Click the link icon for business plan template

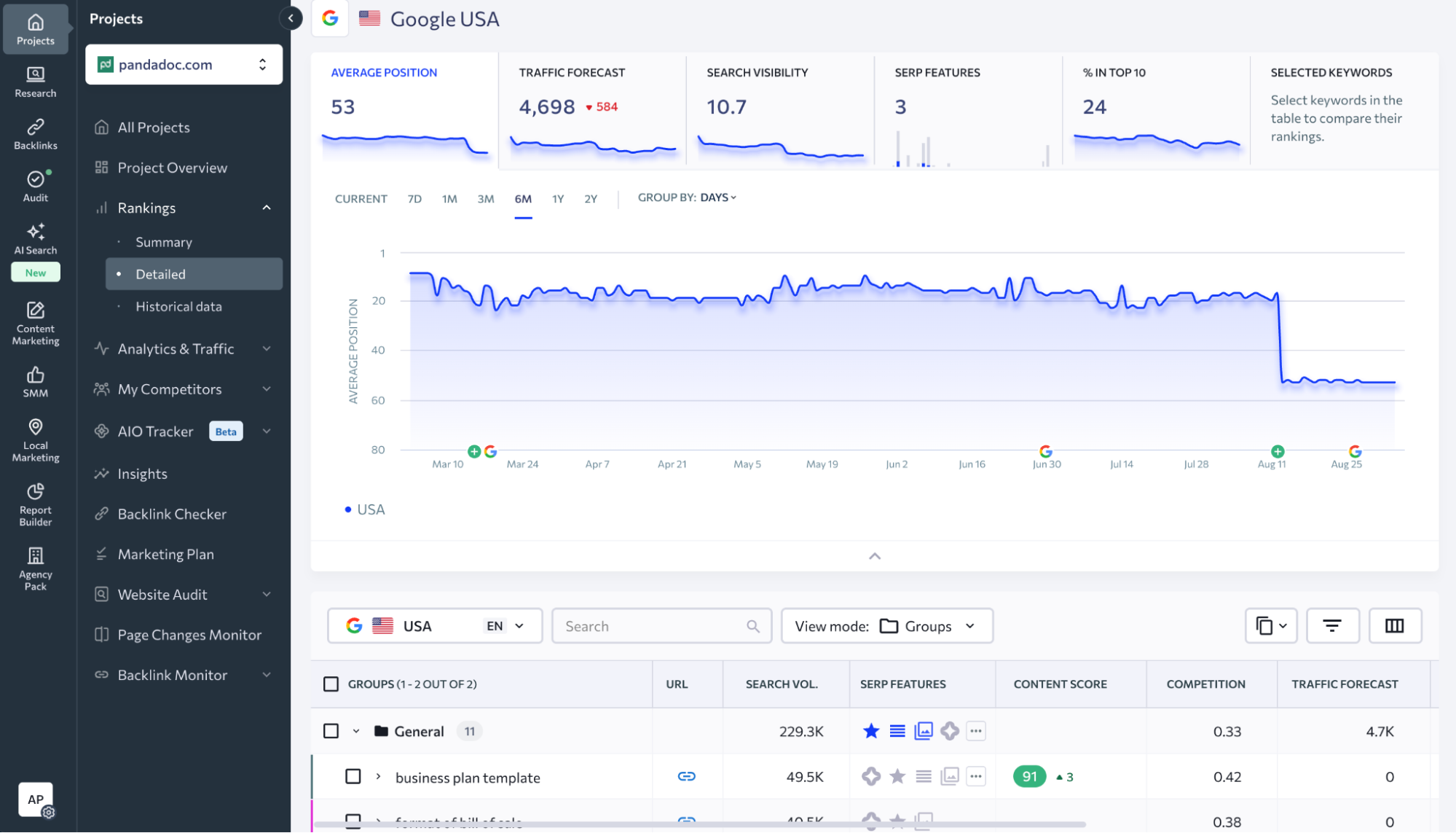686,777
